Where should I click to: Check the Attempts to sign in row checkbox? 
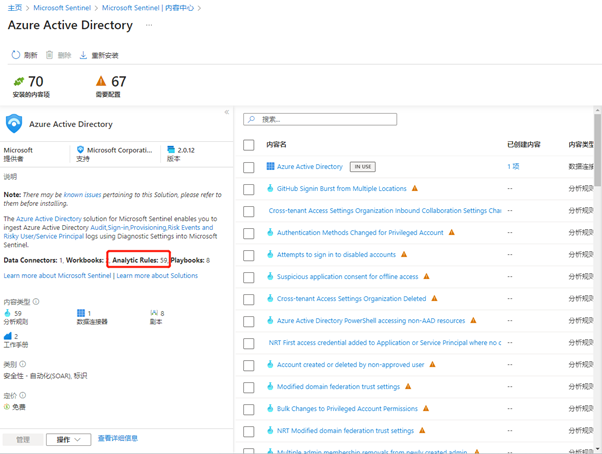tap(249, 255)
